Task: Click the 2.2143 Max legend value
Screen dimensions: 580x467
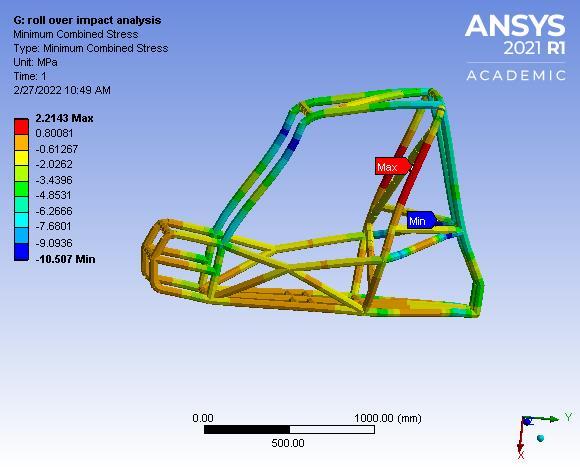Action: coord(64,118)
